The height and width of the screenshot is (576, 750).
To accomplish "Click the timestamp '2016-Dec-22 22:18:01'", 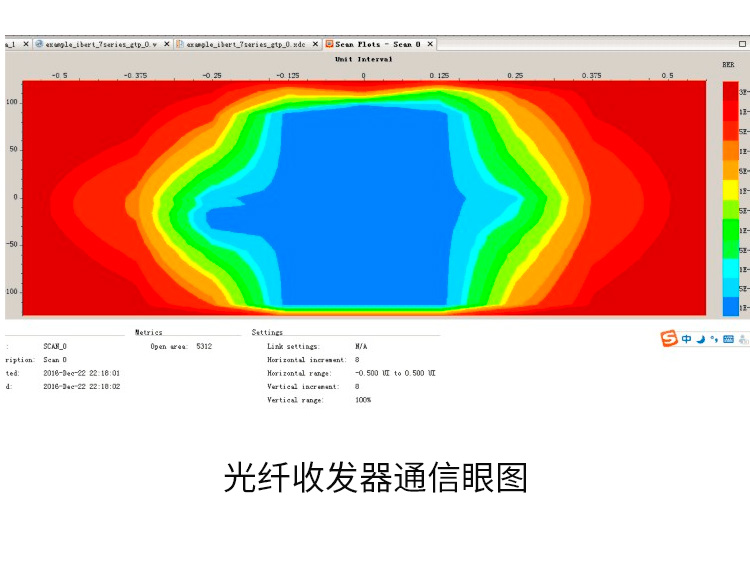I will point(82,373).
